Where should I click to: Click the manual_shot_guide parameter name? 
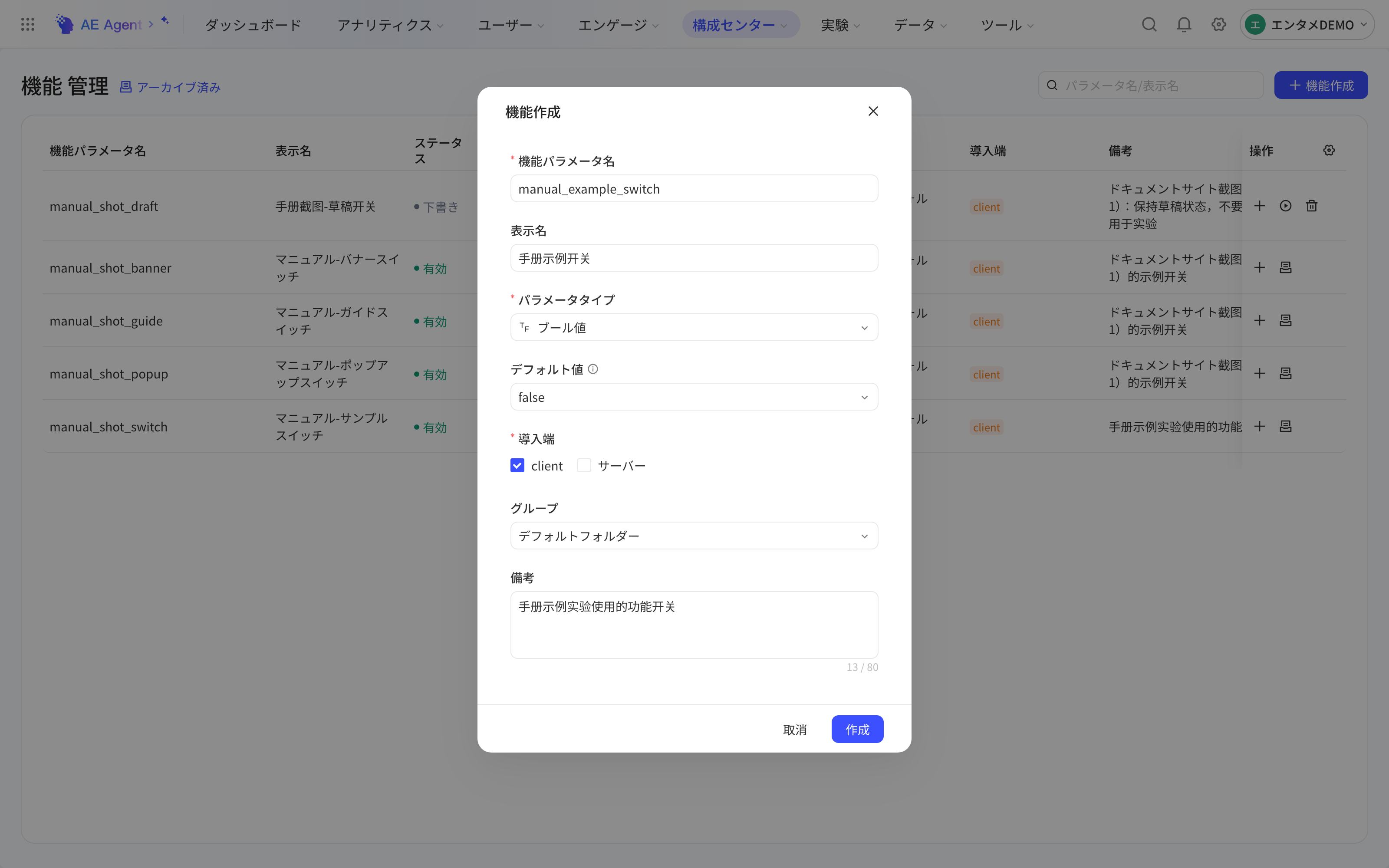tap(106, 321)
